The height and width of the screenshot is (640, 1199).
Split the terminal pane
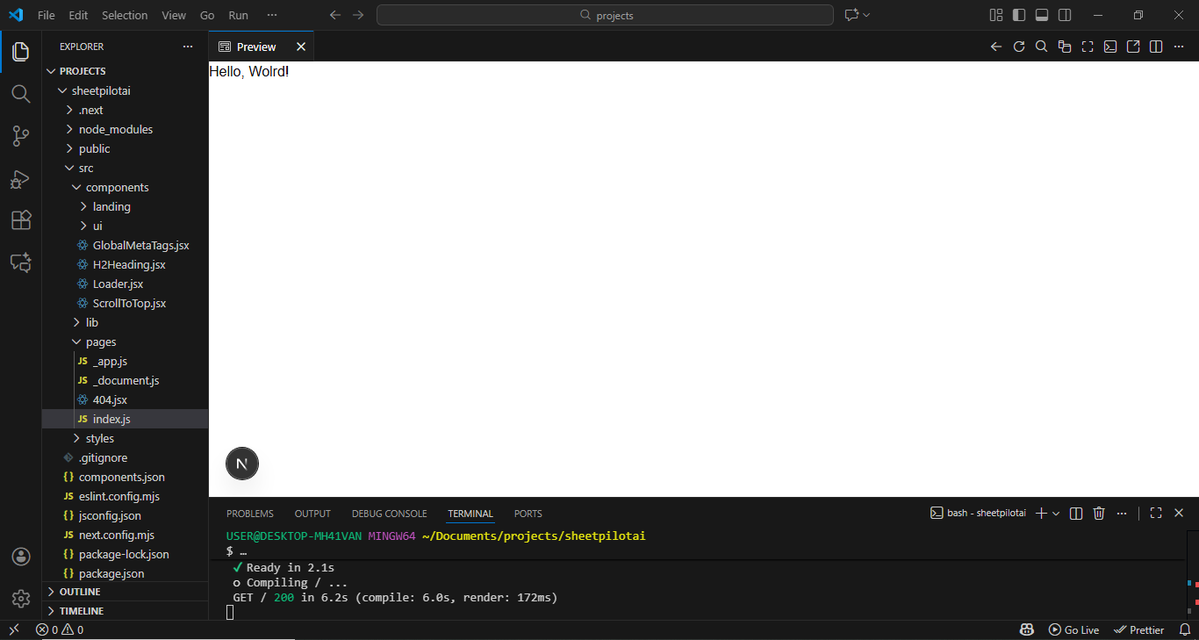point(1076,513)
